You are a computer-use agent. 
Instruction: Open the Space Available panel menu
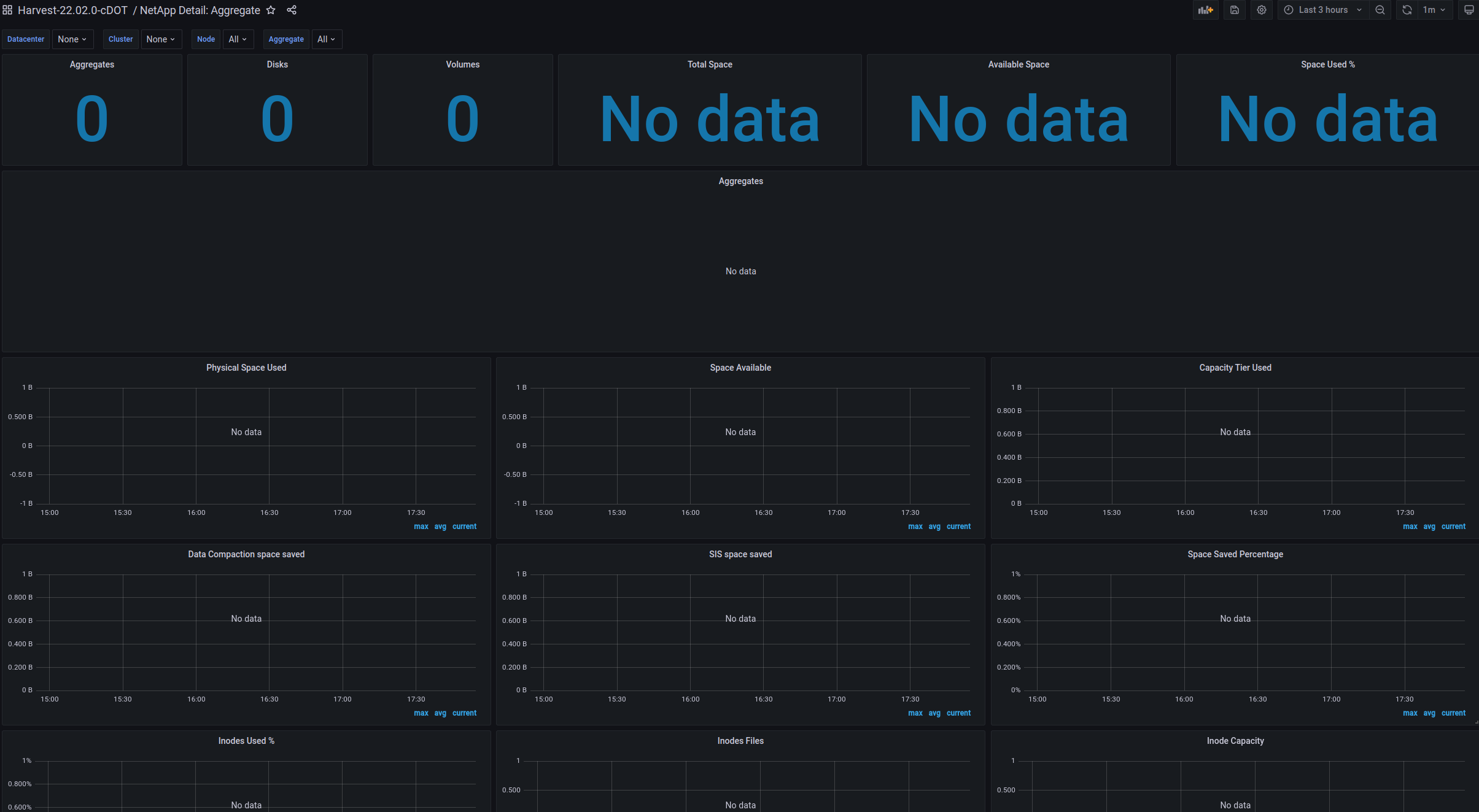(x=740, y=367)
